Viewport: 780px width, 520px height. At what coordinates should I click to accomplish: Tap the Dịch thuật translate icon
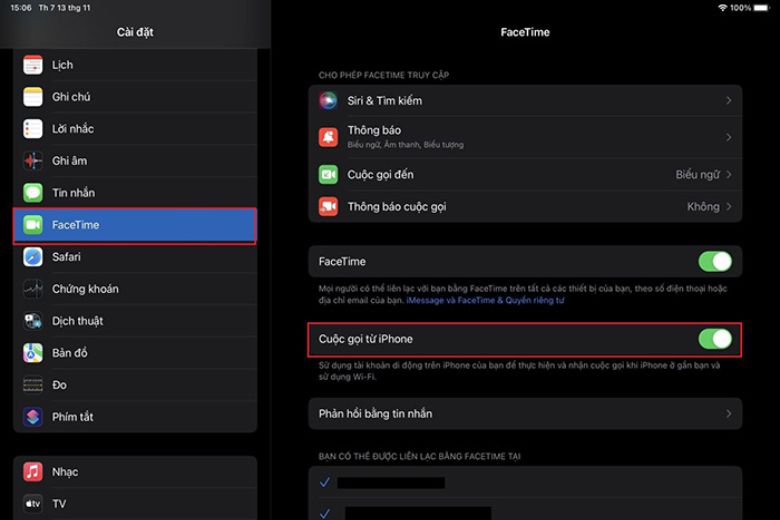click(33, 321)
